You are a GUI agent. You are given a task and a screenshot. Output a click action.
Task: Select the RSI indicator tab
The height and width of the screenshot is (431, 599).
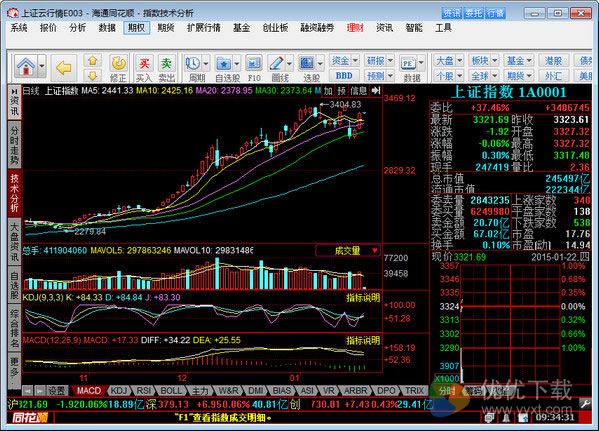click(x=144, y=391)
